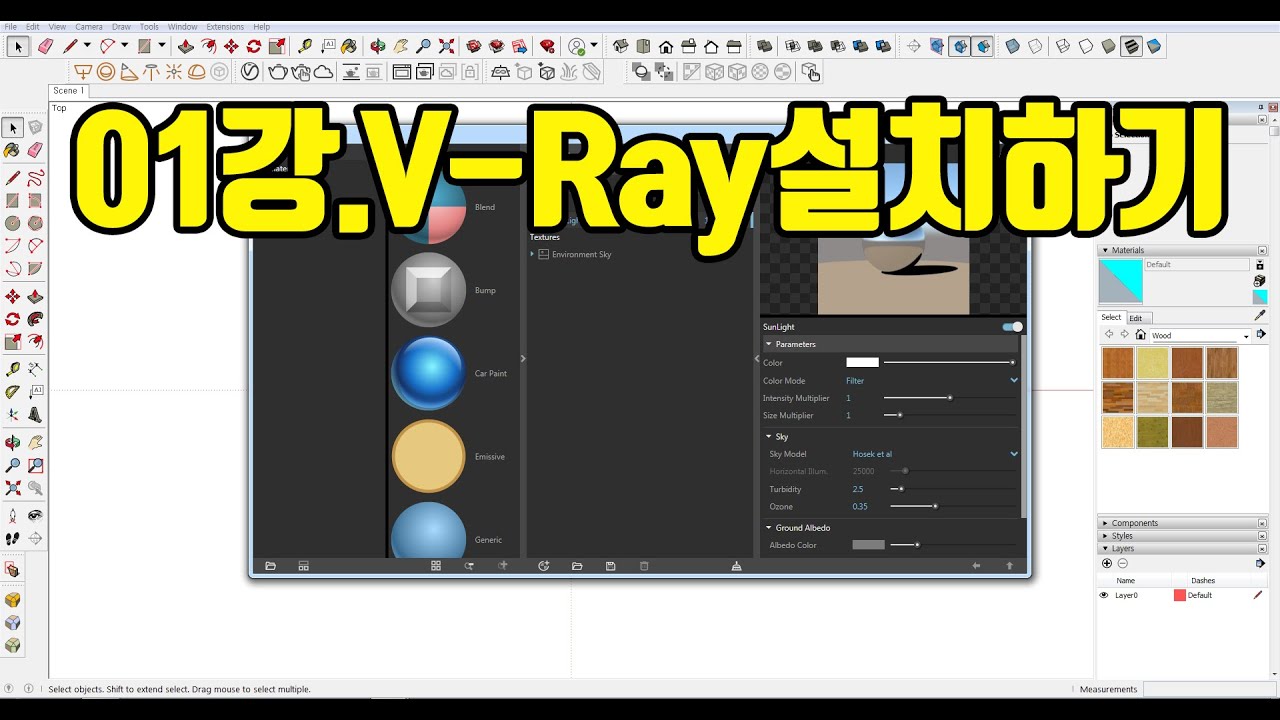Click the Albedo Color gray swatch

pyautogui.click(x=868, y=545)
